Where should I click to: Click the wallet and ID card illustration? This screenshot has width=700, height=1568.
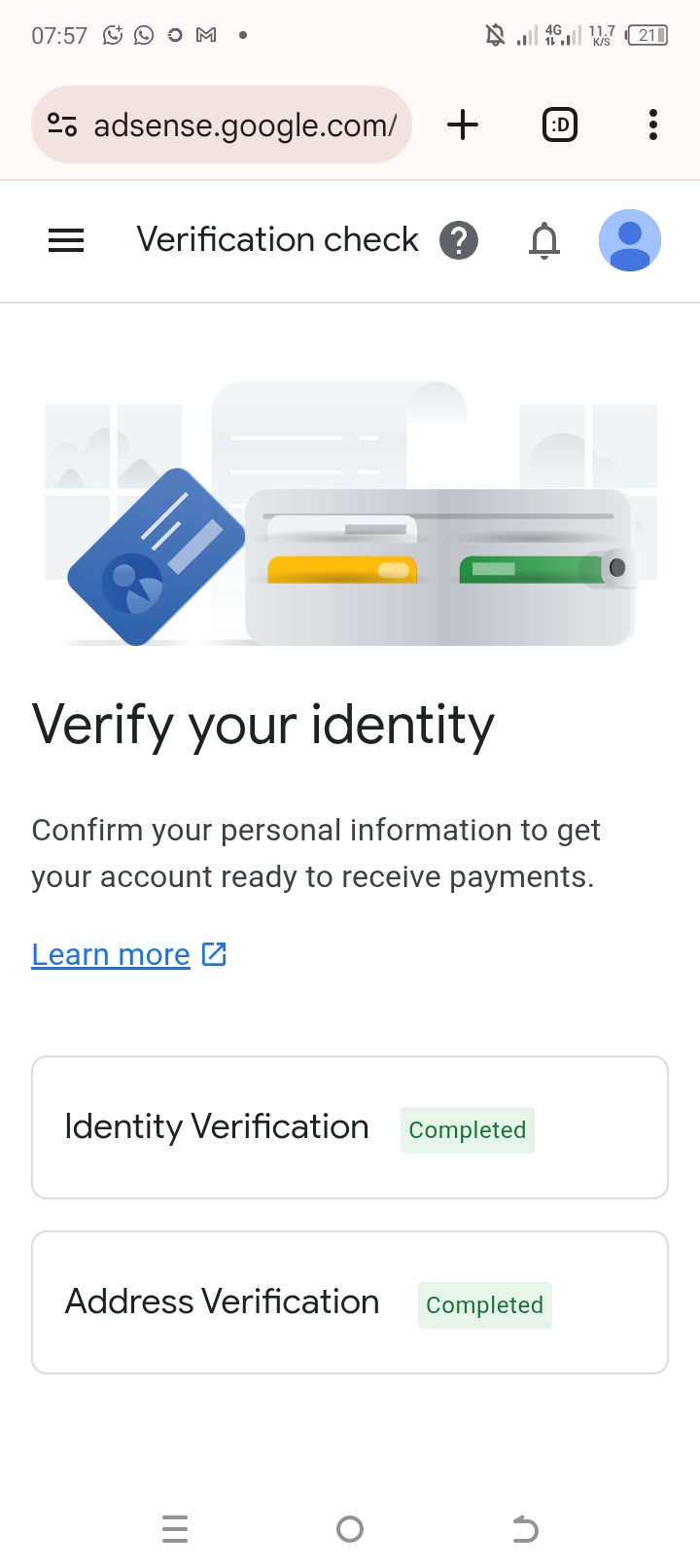pyautogui.click(x=350, y=513)
